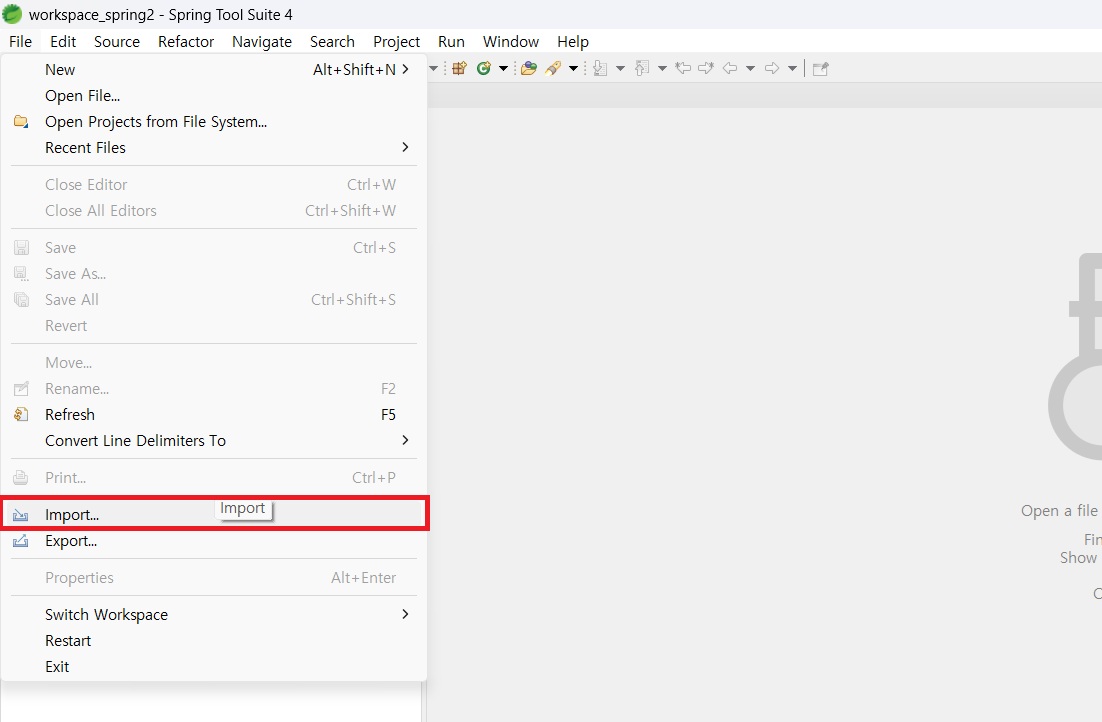
Task: Open the Source menu
Action: tap(117, 41)
